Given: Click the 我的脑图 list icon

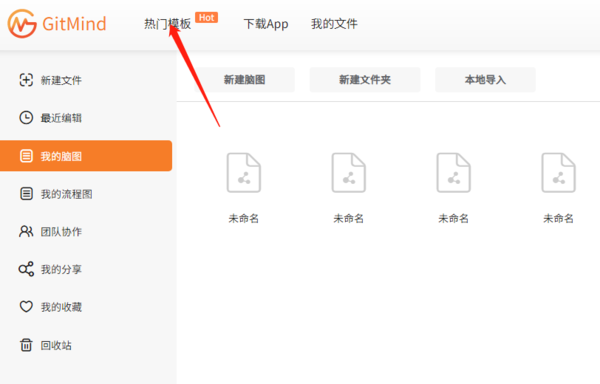Looking at the screenshot, I should coord(26,156).
